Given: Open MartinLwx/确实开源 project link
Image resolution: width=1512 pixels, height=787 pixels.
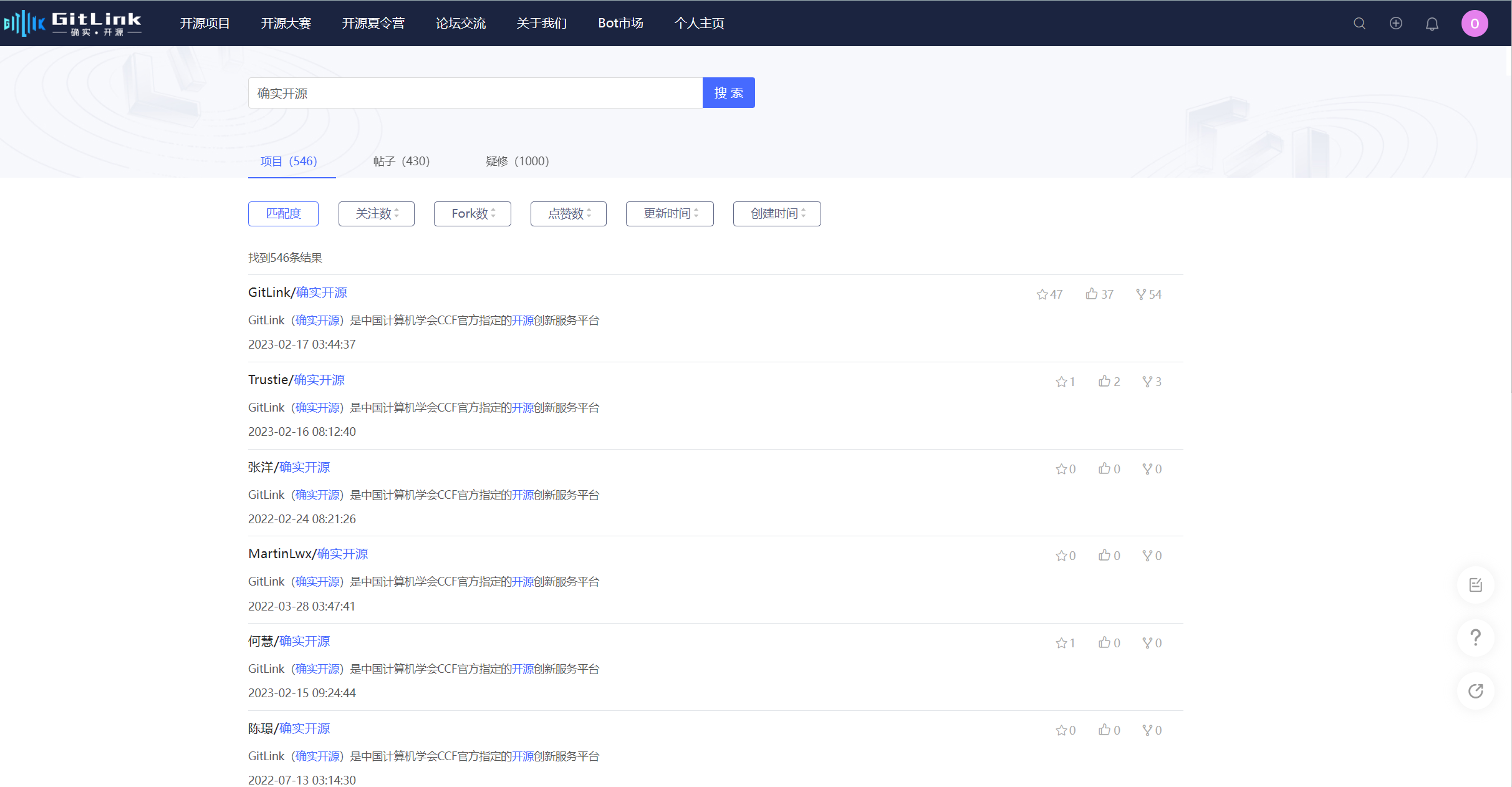Looking at the screenshot, I should (308, 554).
